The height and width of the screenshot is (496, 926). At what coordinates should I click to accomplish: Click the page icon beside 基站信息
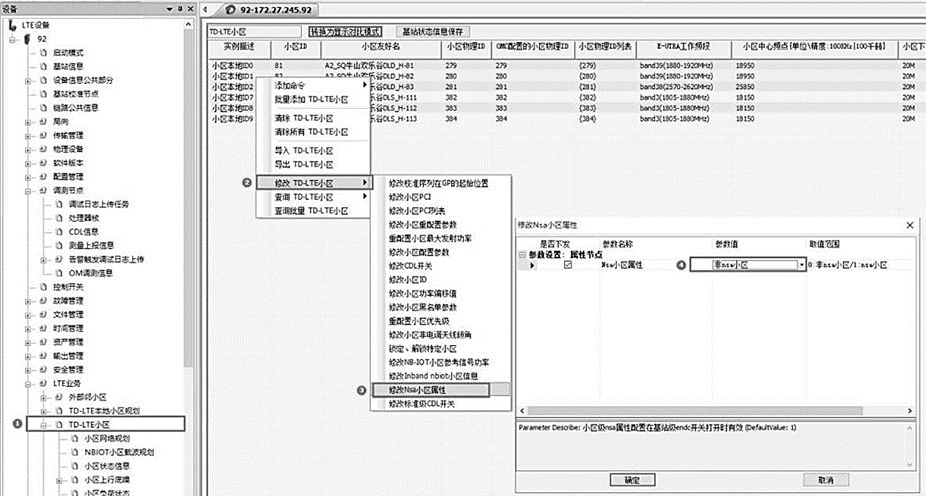point(43,66)
